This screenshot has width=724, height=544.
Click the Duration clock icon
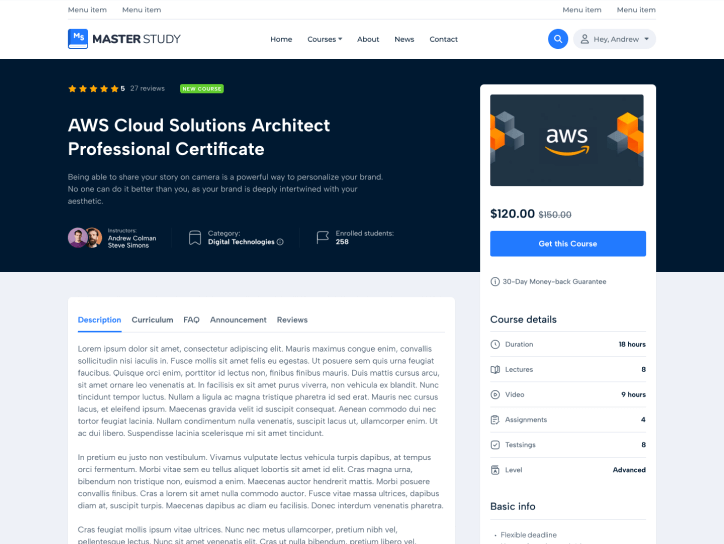point(495,344)
